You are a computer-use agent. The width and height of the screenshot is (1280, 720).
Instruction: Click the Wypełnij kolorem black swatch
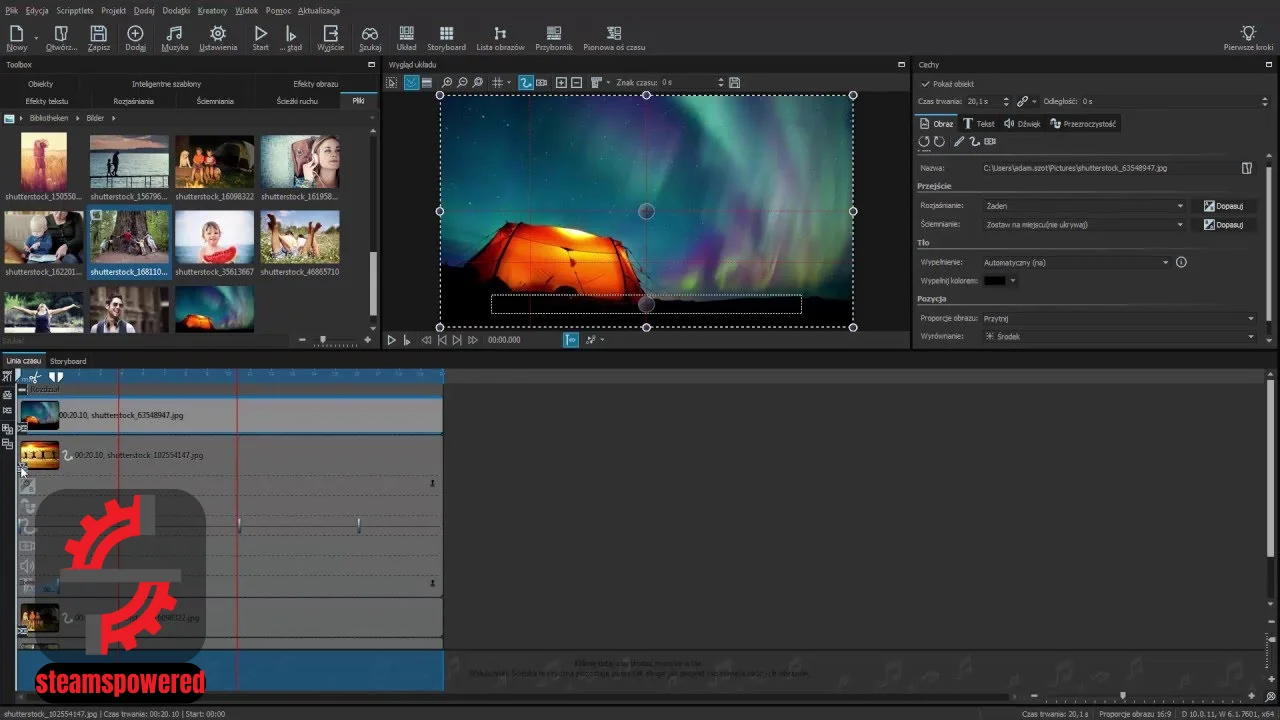994,281
